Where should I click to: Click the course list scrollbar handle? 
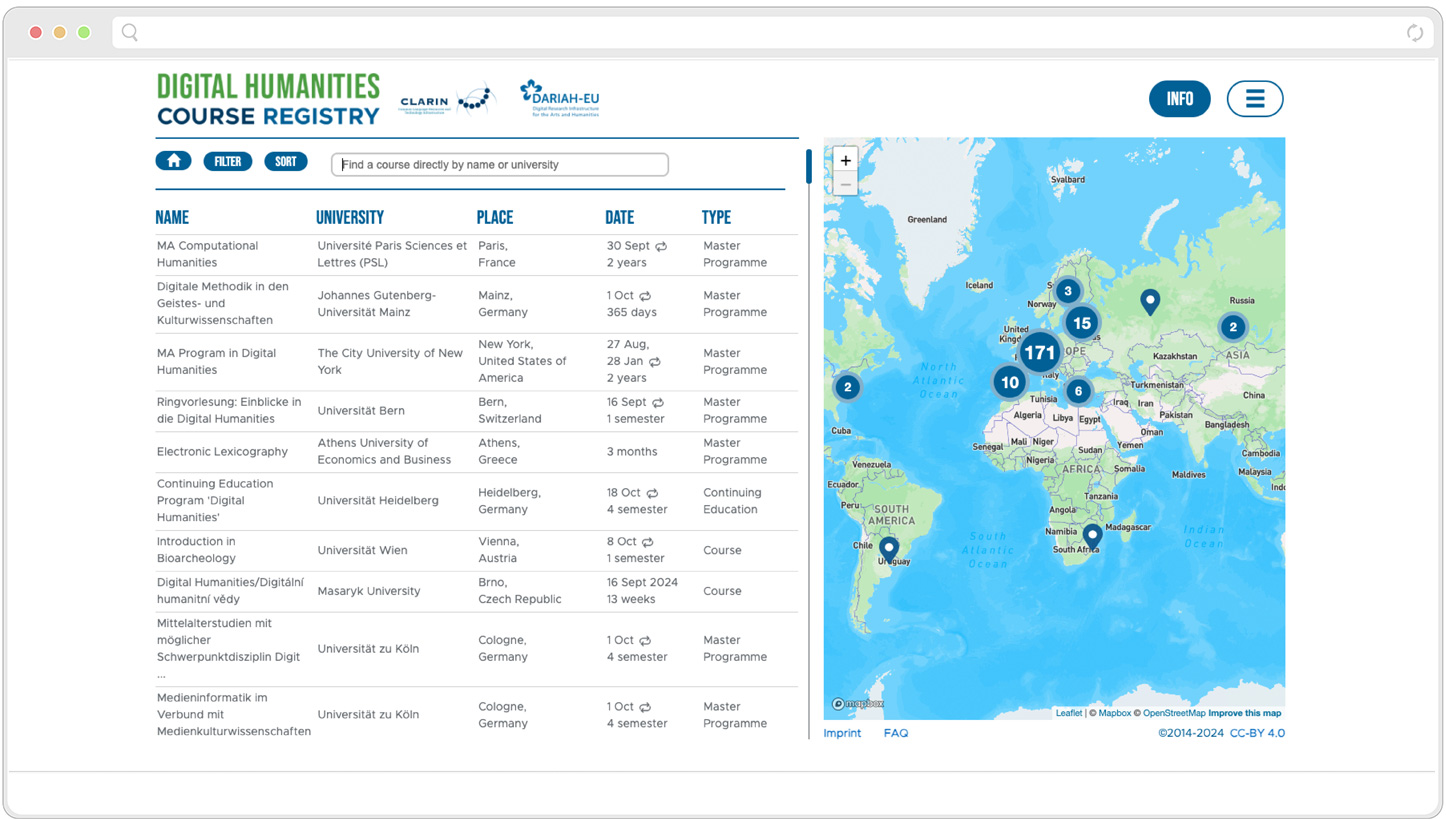point(809,167)
